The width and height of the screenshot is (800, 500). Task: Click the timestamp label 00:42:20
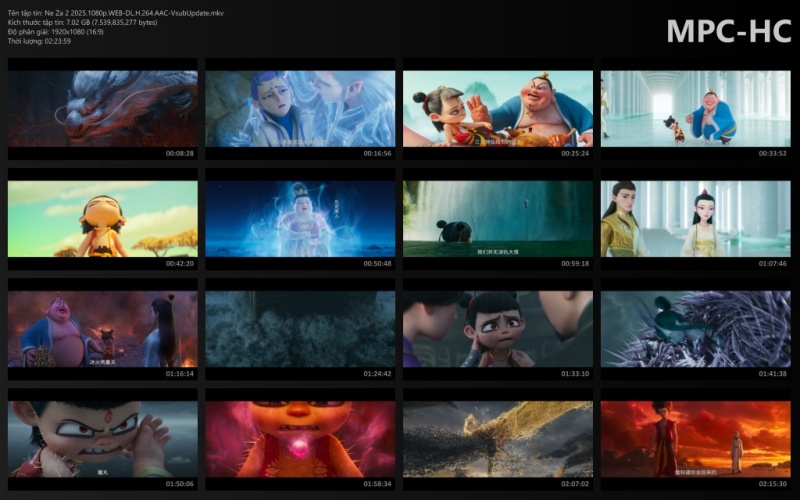click(180, 263)
